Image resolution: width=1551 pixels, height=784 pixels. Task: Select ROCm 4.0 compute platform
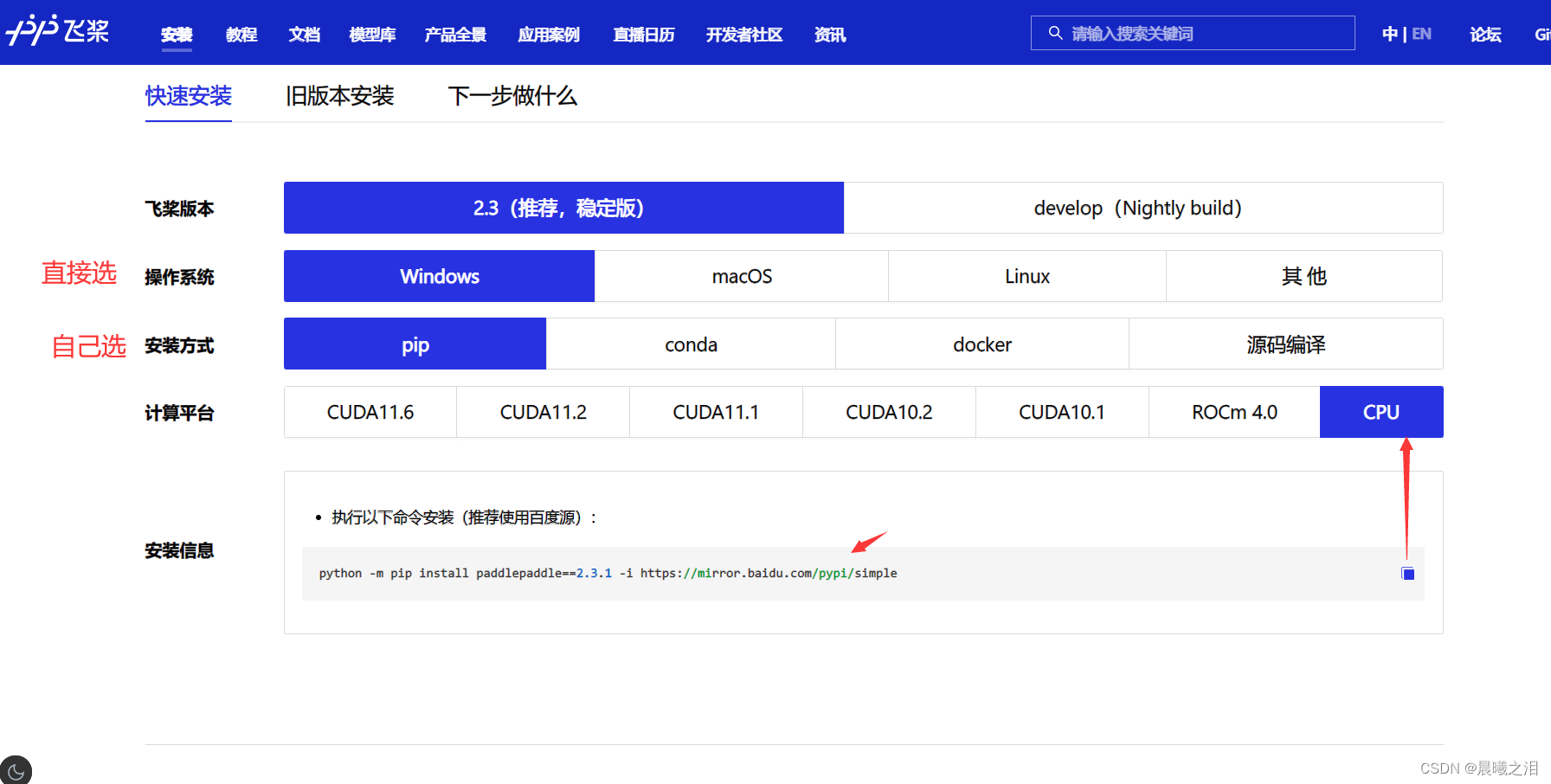point(1233,412)
